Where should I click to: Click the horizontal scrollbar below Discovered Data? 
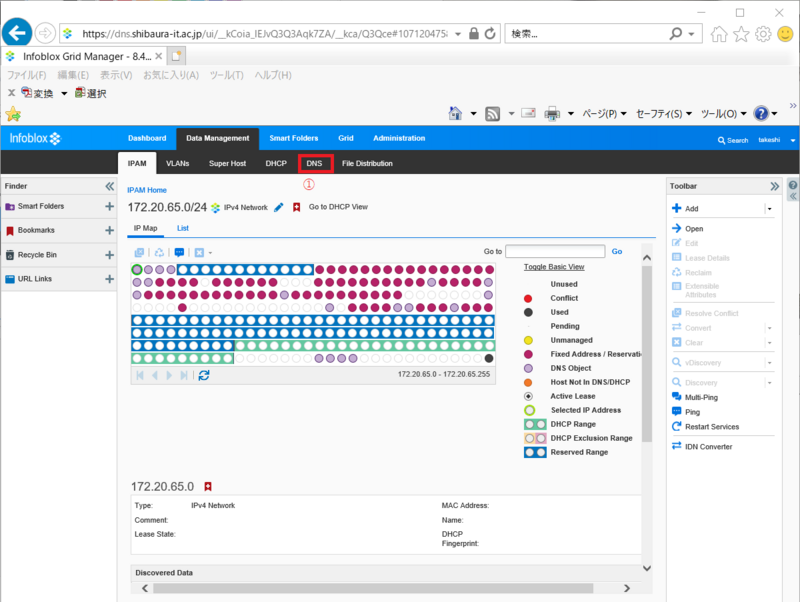(373, 588)
